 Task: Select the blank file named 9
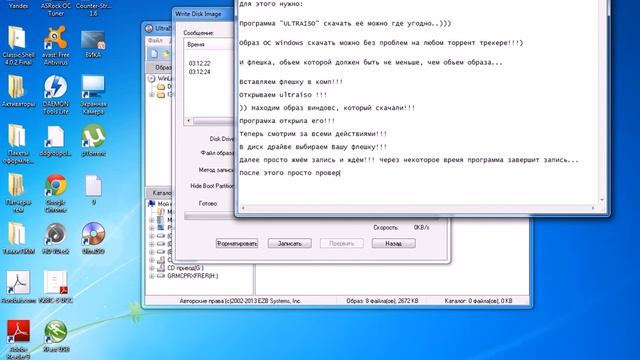(x=93, y=189)
